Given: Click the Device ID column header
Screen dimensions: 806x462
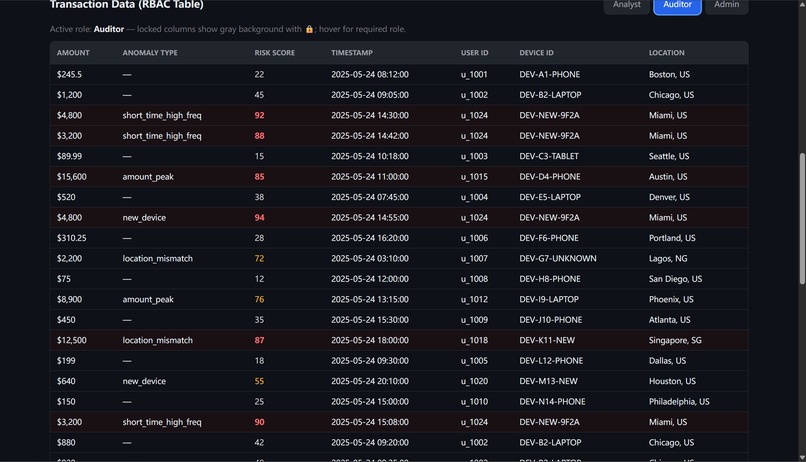Looking at the screenshot, I should click(x=536, y=53).
